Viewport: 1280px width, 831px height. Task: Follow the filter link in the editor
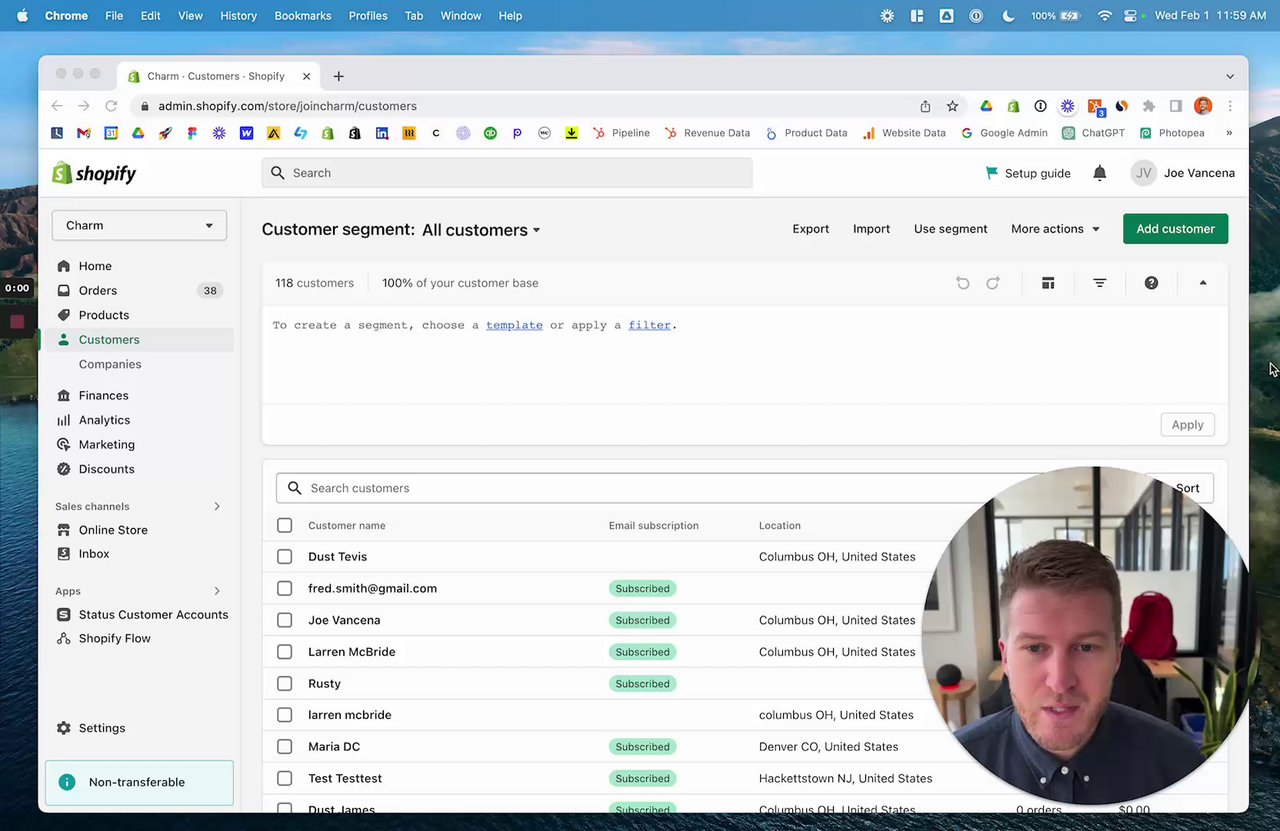[x=649, y=325]
